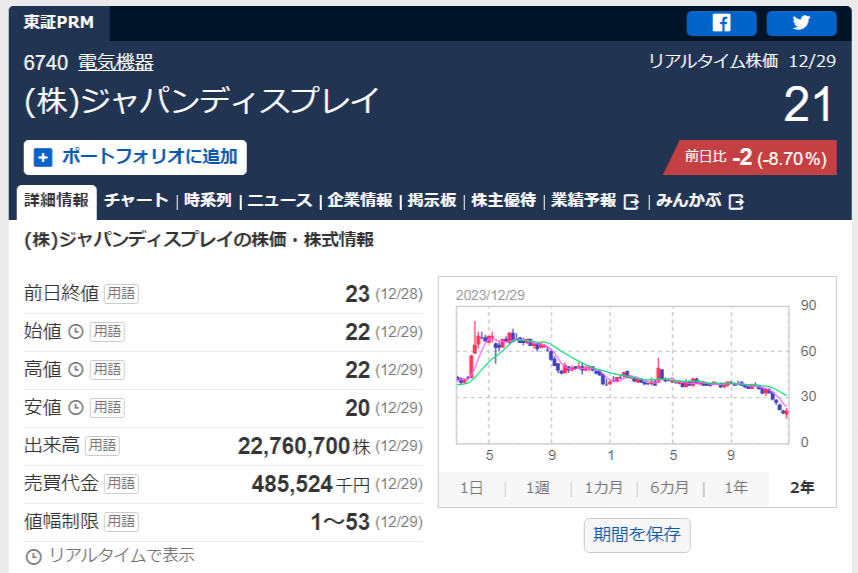Switch chart period to 1カ月
This screenshot has height=573, width=858.
604,488
